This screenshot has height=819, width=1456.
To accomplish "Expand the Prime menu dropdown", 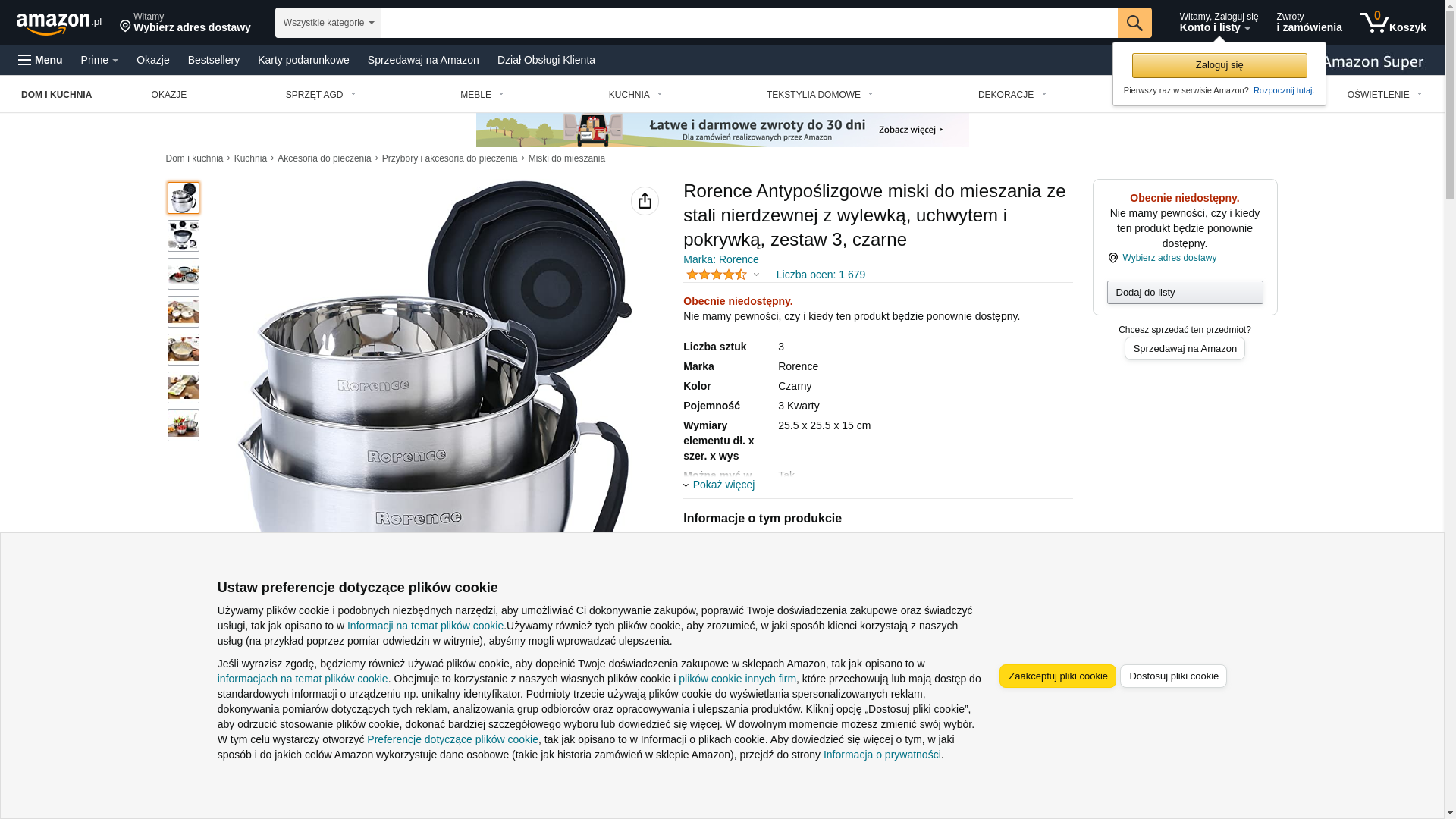I will (x=99, y=60).
